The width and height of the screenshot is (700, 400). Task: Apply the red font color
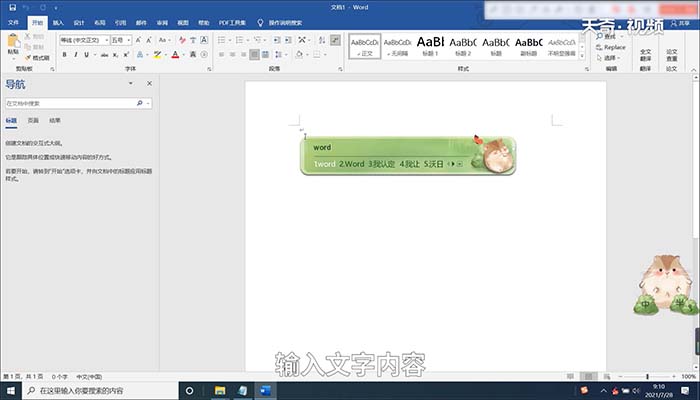click(x=175, y=54)
